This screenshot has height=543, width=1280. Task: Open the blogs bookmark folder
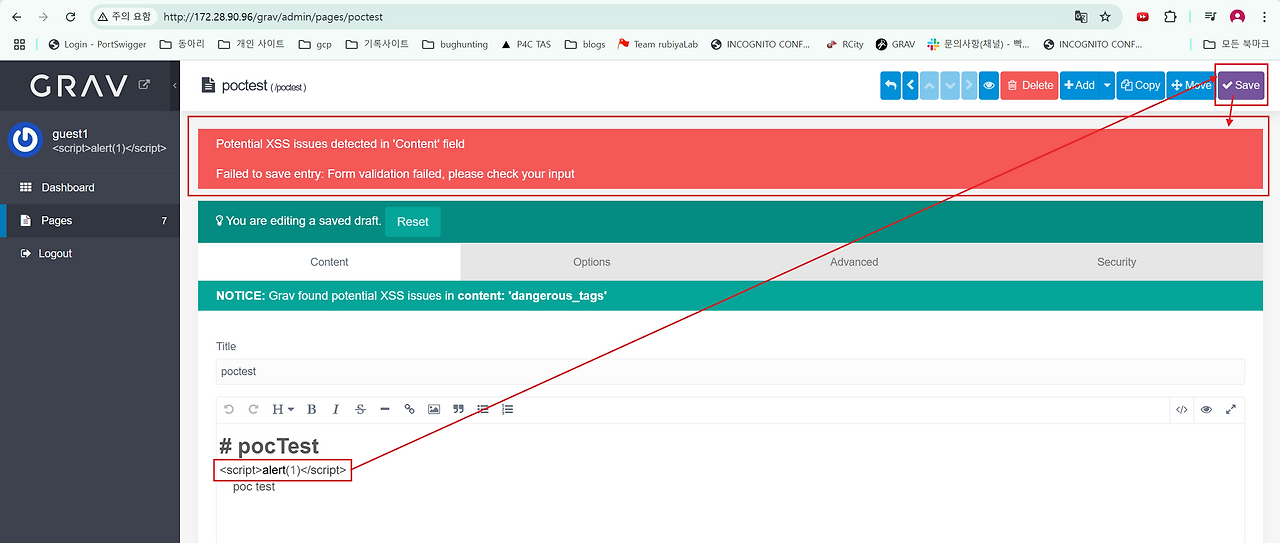coord(585,44)
